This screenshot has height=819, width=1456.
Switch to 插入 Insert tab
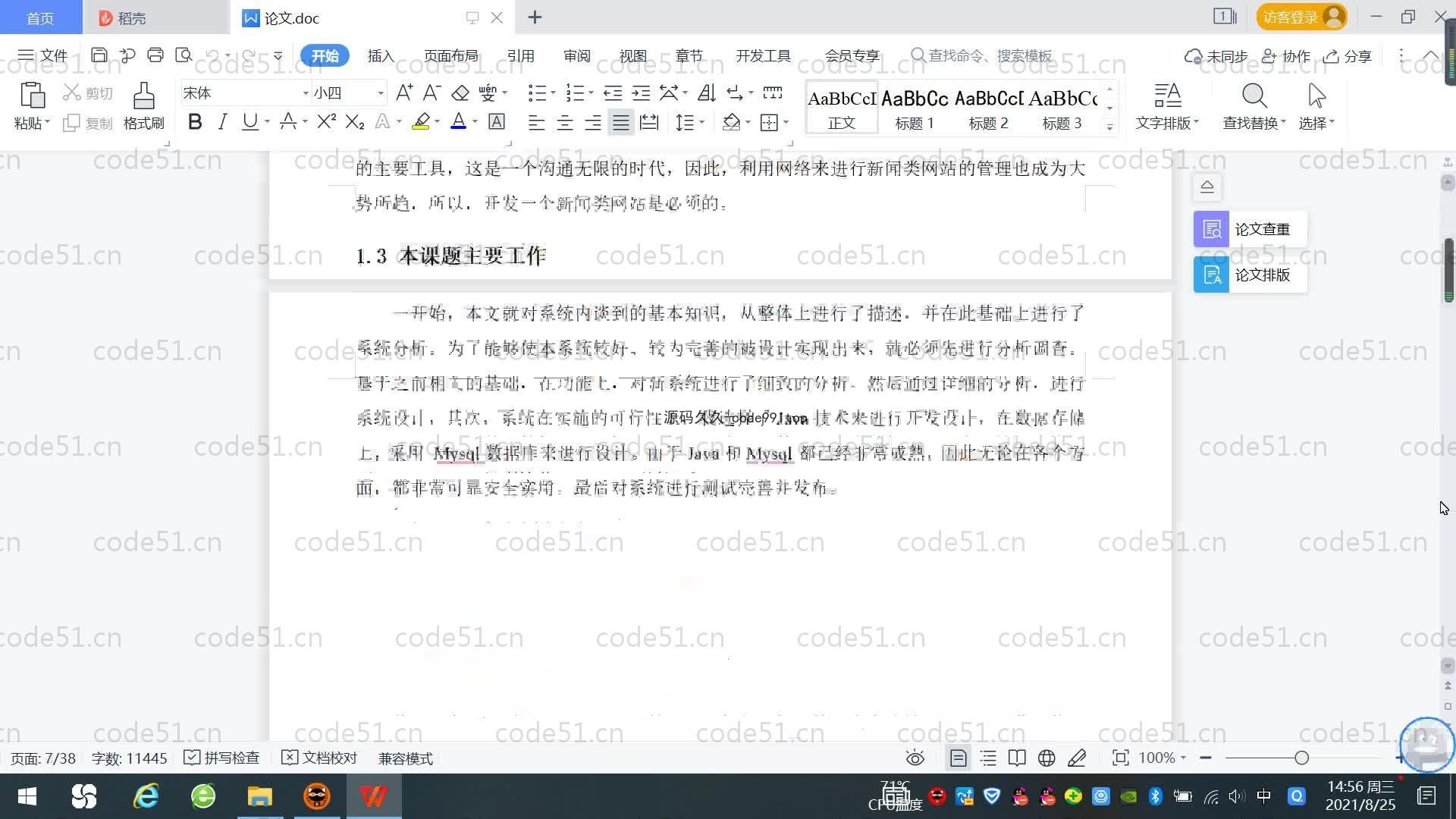pyautogui.click(x=381, y=55)
